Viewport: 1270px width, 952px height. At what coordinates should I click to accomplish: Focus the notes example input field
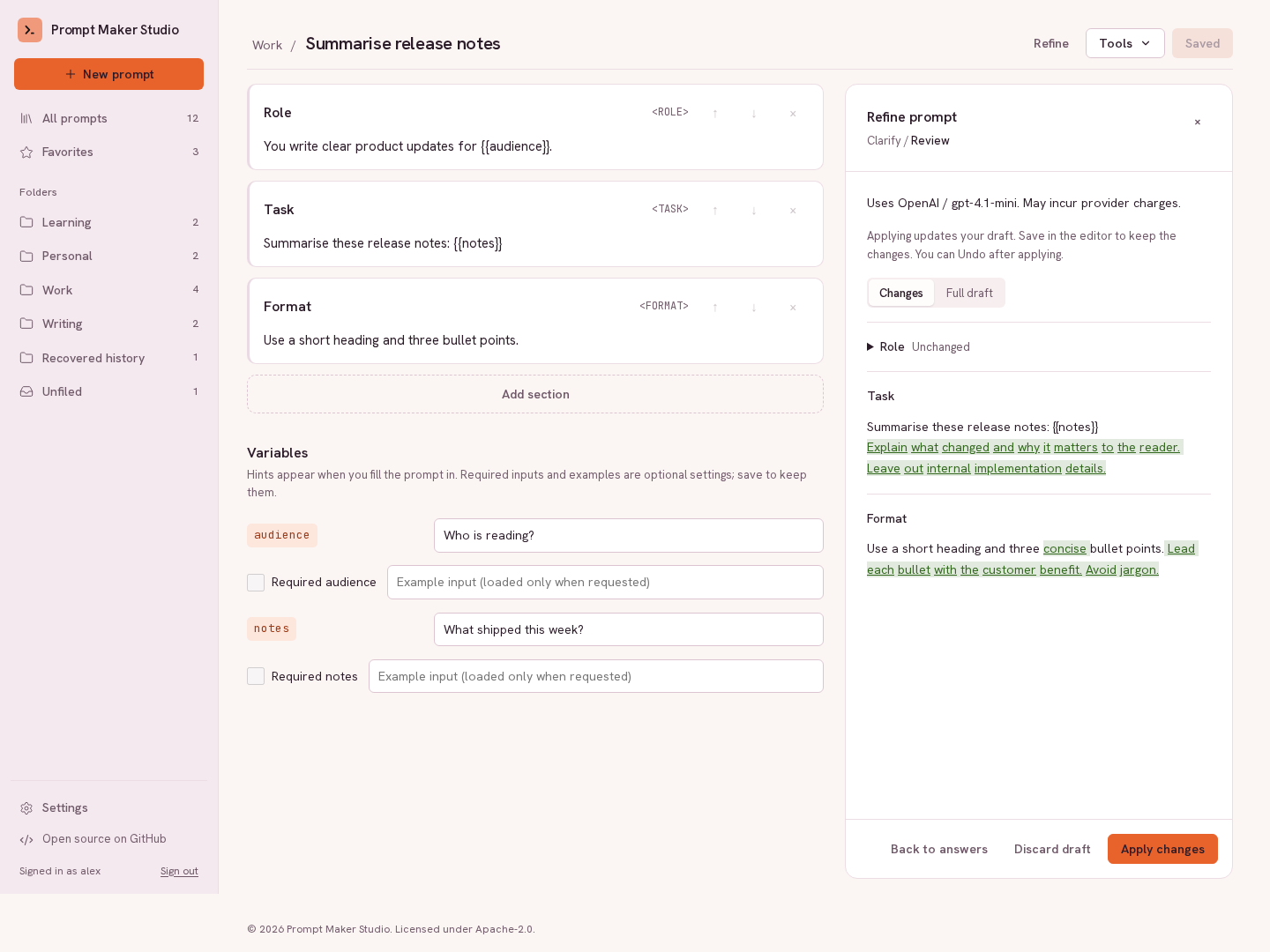(x=596, y=676)
